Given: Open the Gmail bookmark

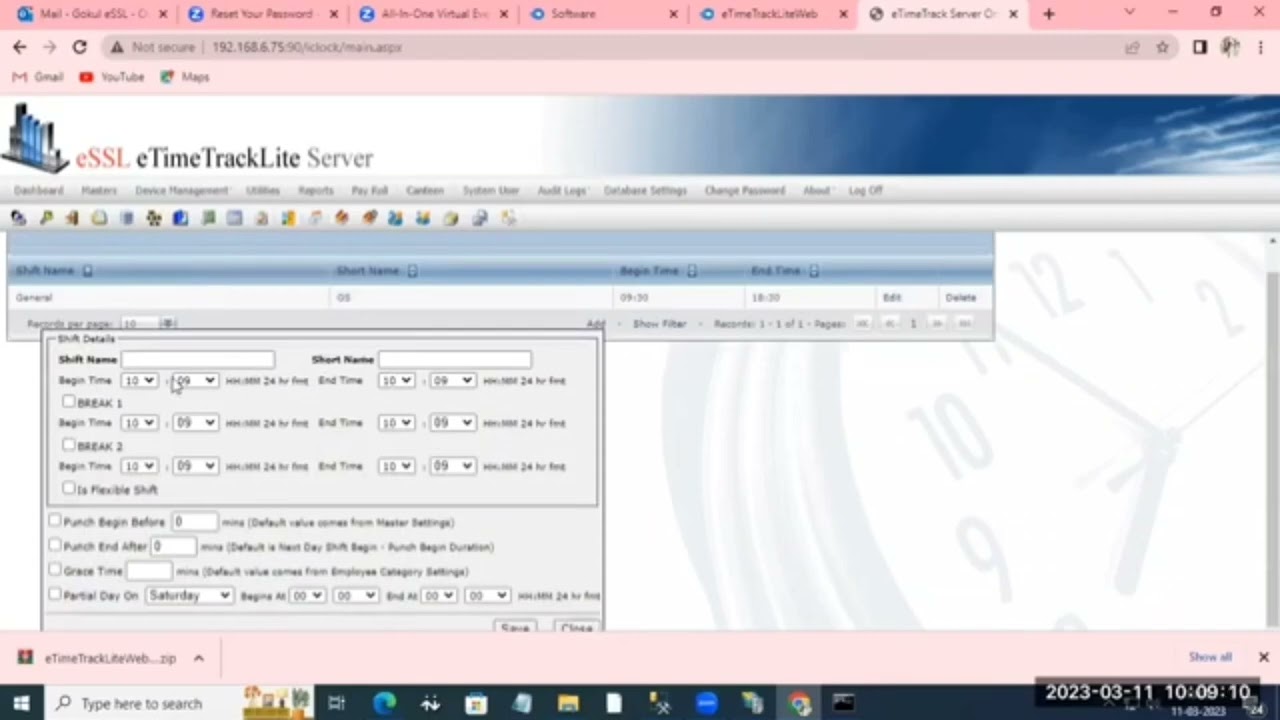Looking at the screenshot, I should (x=38, y=77).
